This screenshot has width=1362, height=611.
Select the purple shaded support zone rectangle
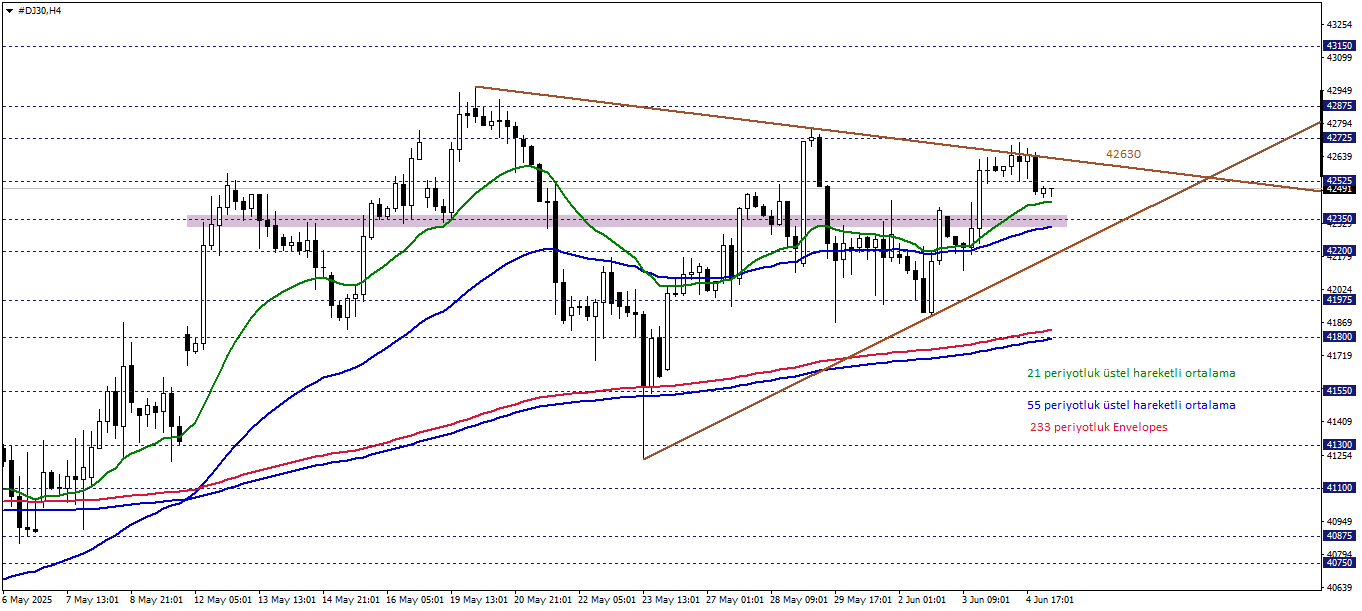coord(627,220)
